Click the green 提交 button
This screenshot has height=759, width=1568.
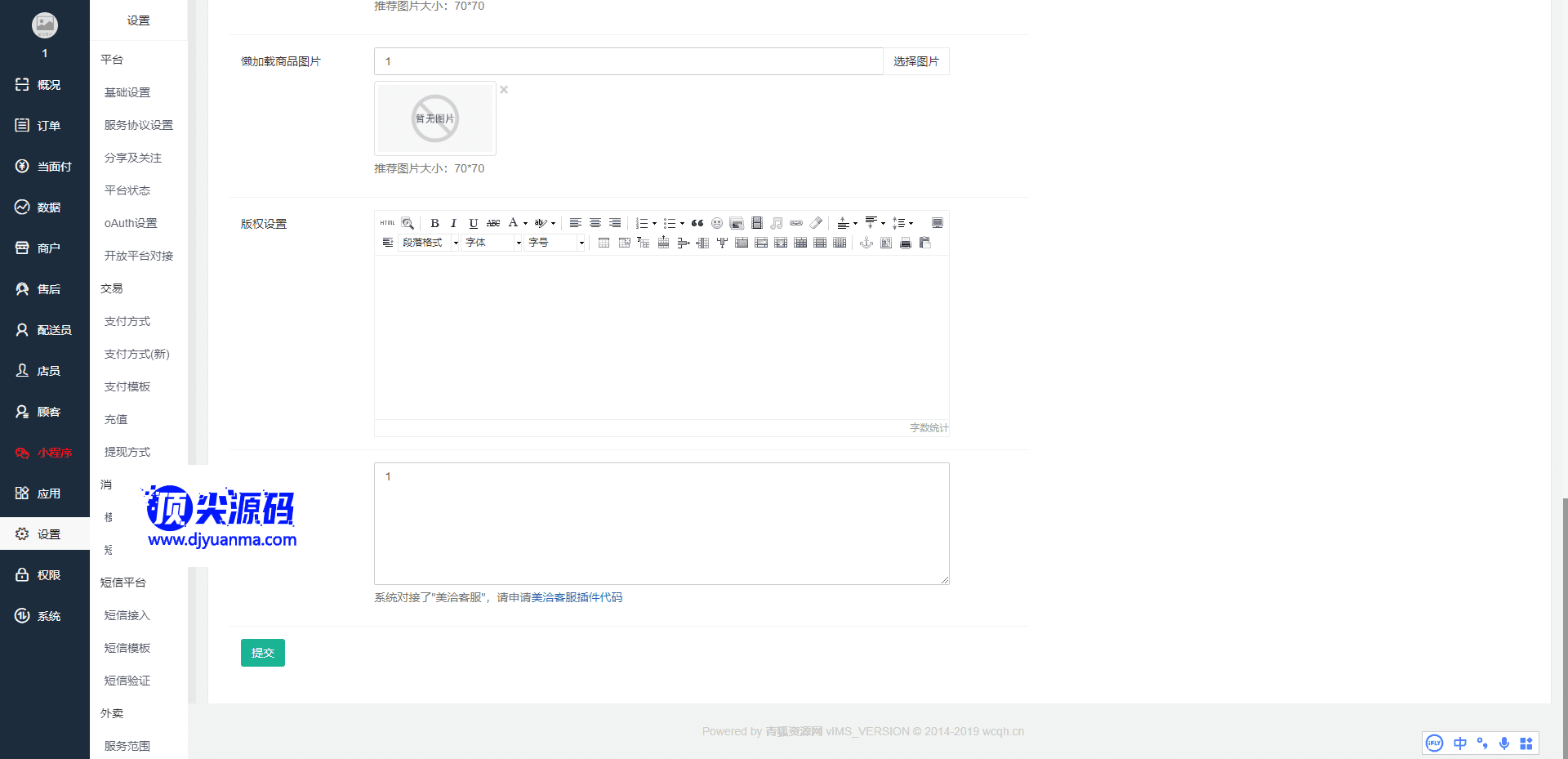point(263,653)
